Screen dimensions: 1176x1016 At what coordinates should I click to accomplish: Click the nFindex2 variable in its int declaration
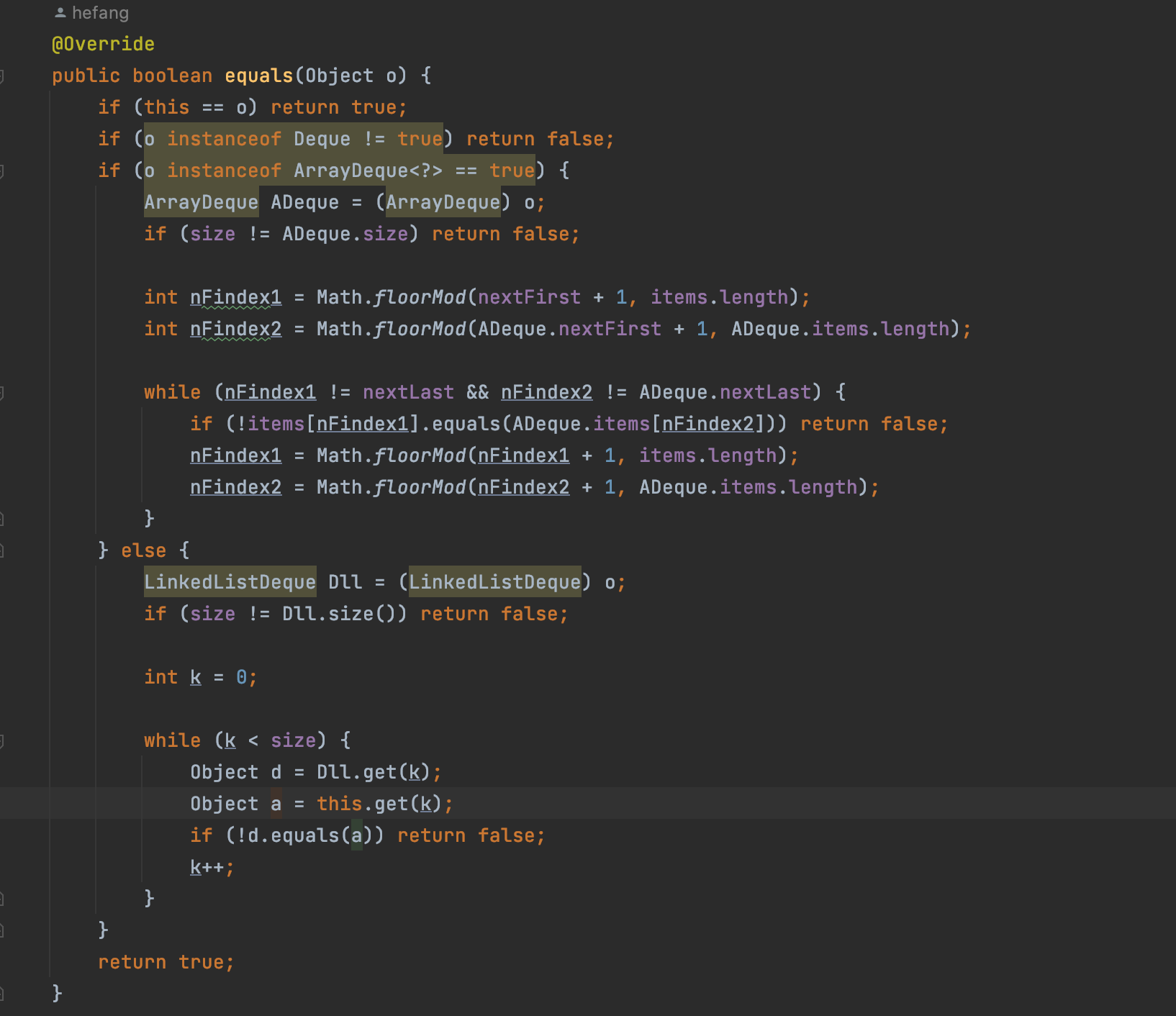(235, 329)
